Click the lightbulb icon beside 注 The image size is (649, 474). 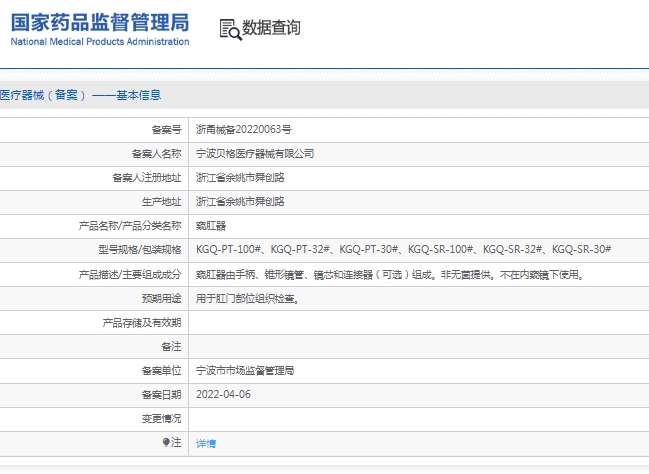(x=166, y=443)
